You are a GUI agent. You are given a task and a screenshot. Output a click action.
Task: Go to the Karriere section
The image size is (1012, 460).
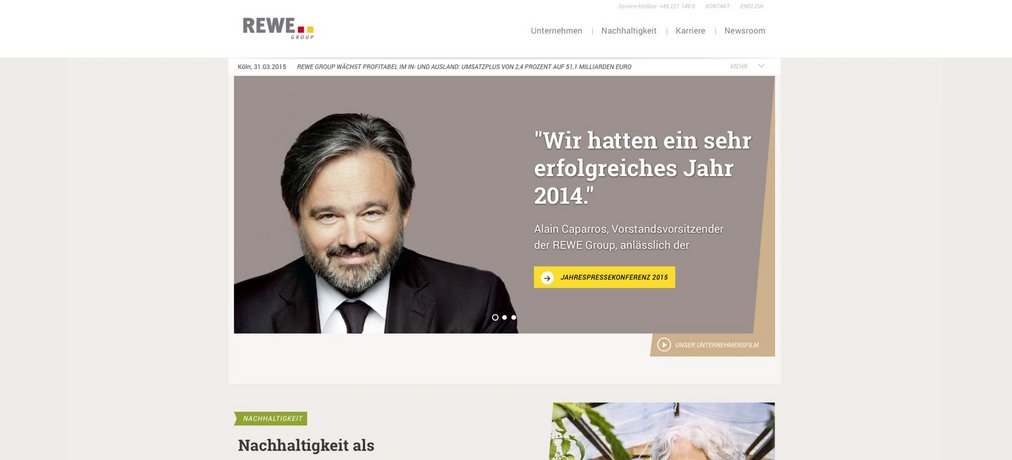[x=690, y=30]
